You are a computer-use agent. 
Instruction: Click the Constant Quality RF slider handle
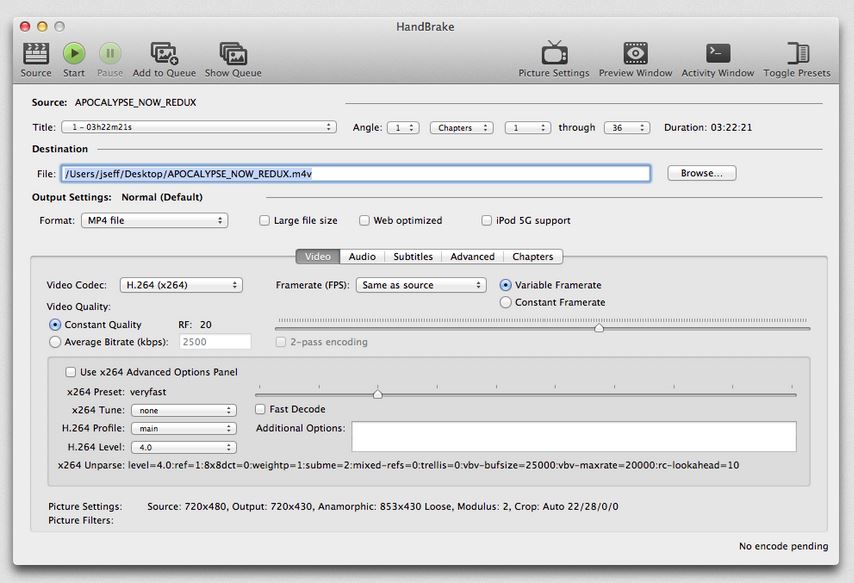(599, 327)
